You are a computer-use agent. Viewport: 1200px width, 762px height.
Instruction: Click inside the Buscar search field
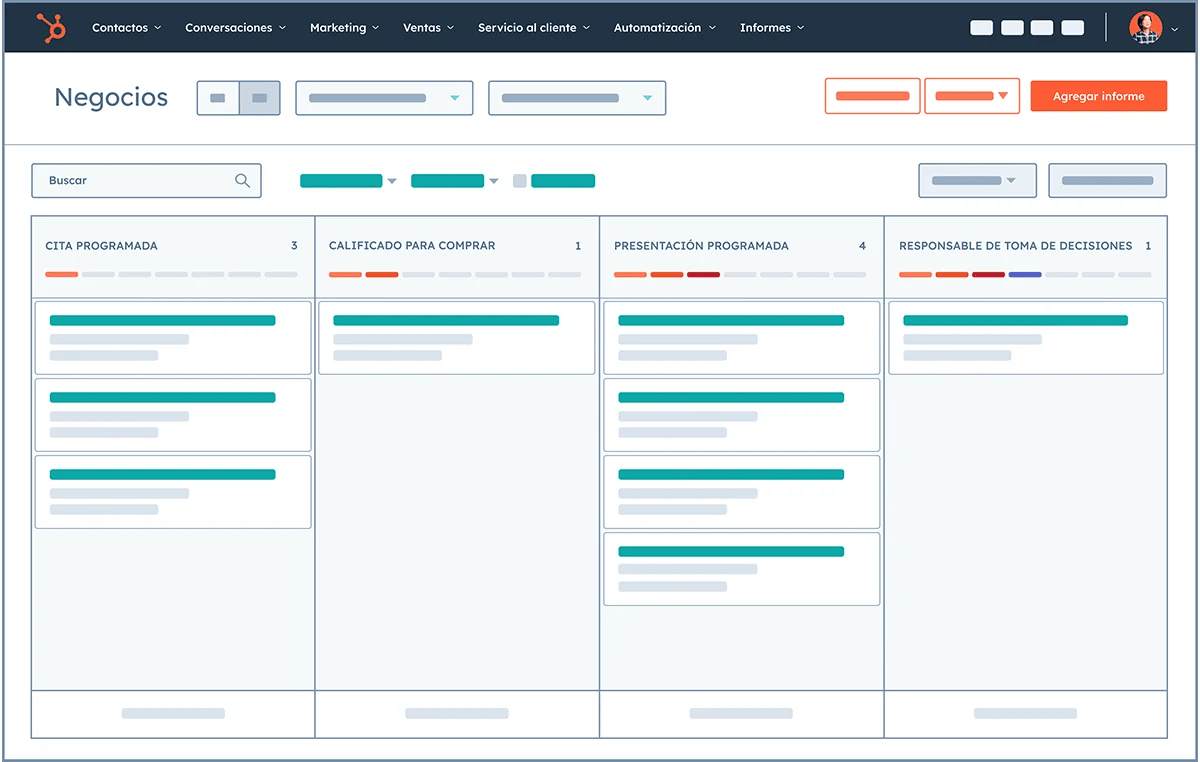(130, 180)
